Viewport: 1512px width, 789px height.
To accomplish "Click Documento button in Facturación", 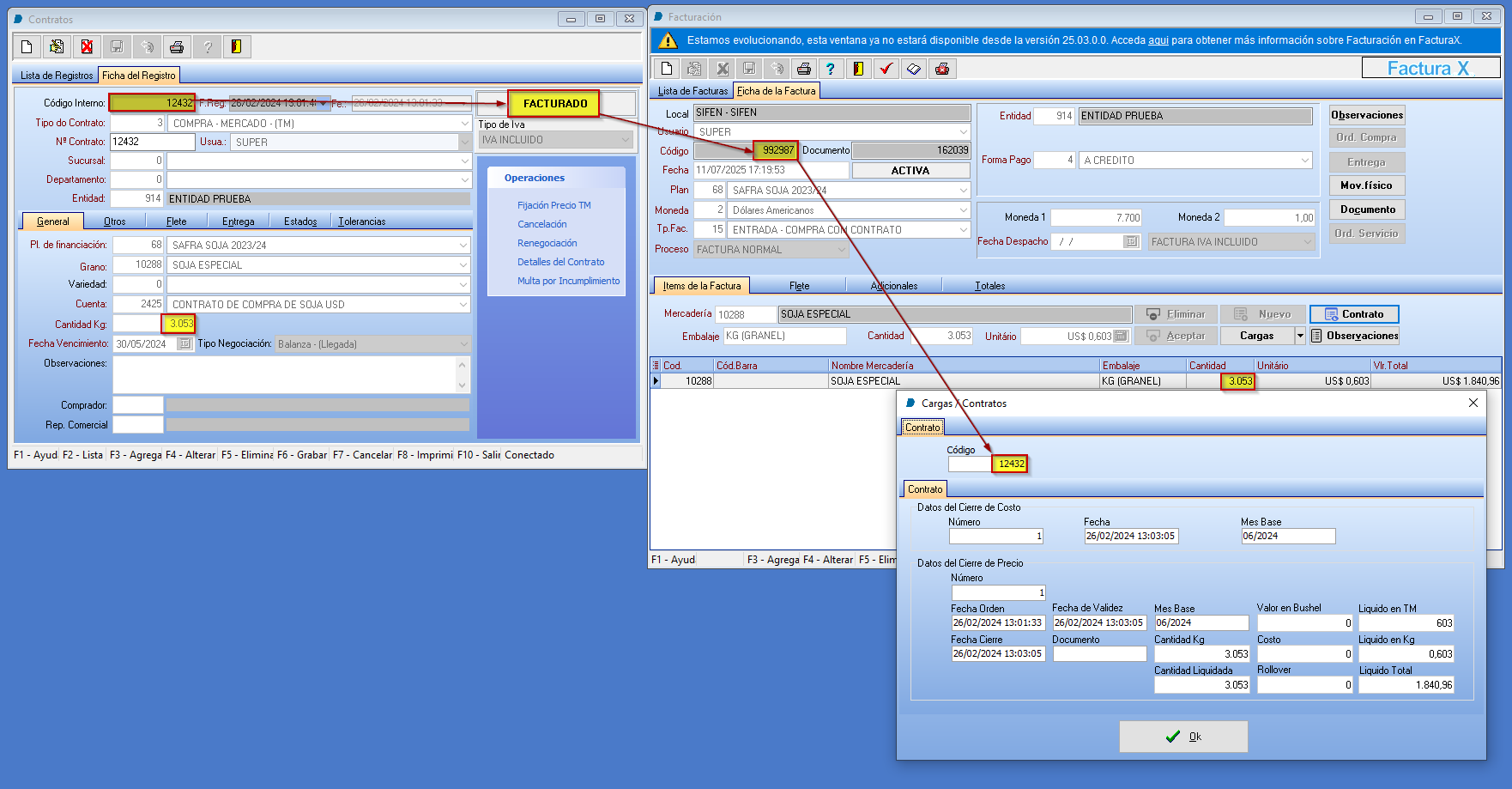I will [1367, 209].
